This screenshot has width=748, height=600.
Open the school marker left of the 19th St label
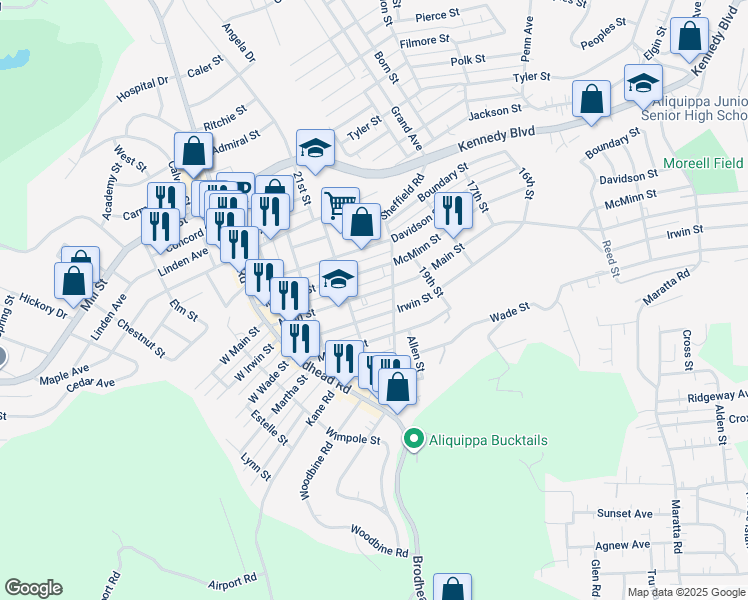[338, 280]
